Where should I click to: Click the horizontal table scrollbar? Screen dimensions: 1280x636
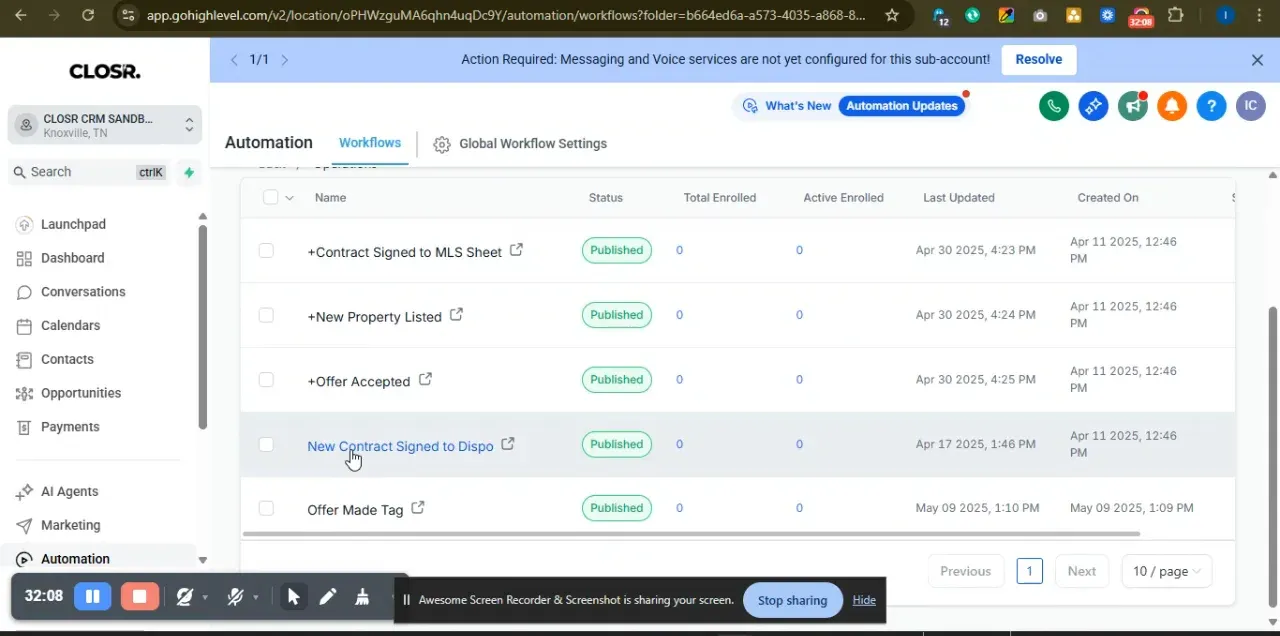coord(691,534)
